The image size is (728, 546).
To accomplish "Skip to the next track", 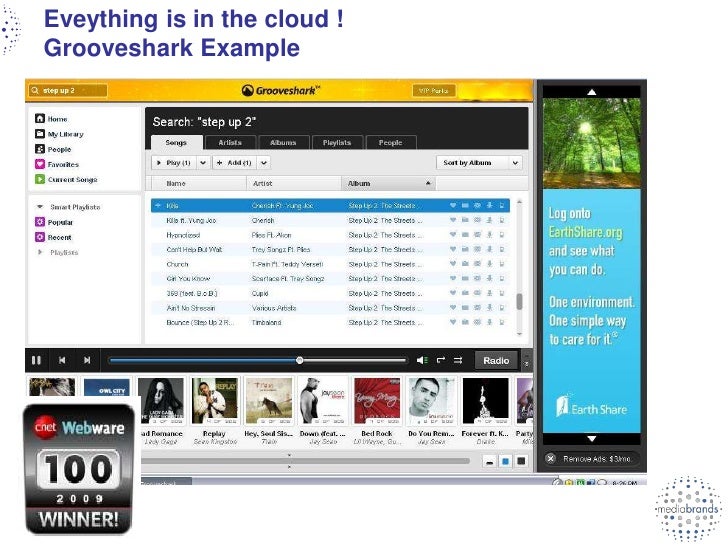I will [x=87, y=360].
